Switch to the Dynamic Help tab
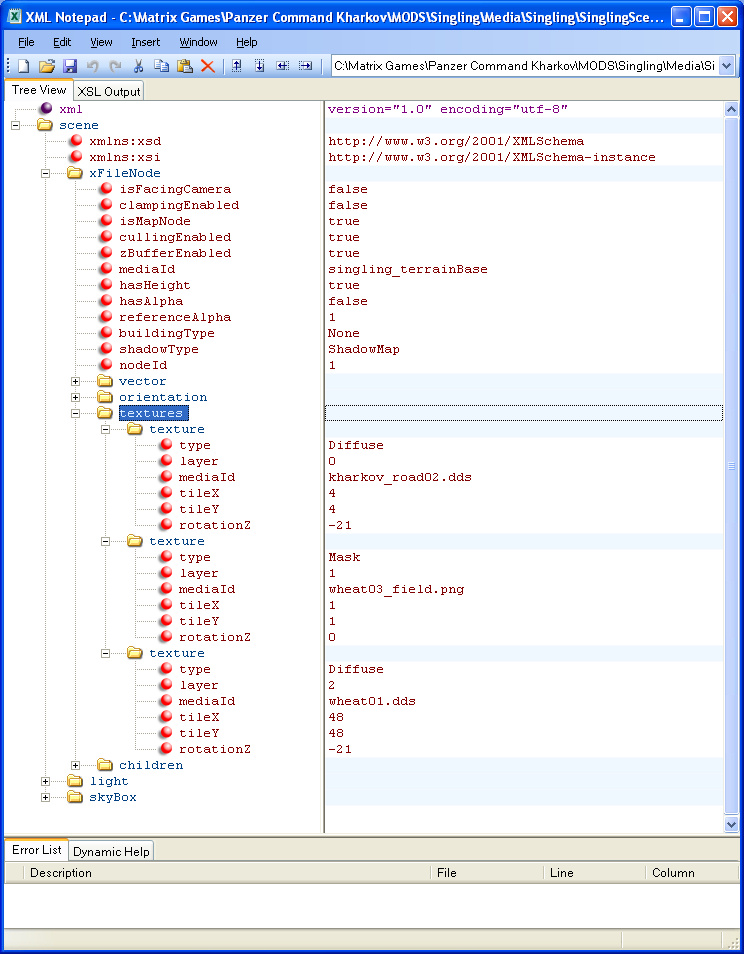 111,852
